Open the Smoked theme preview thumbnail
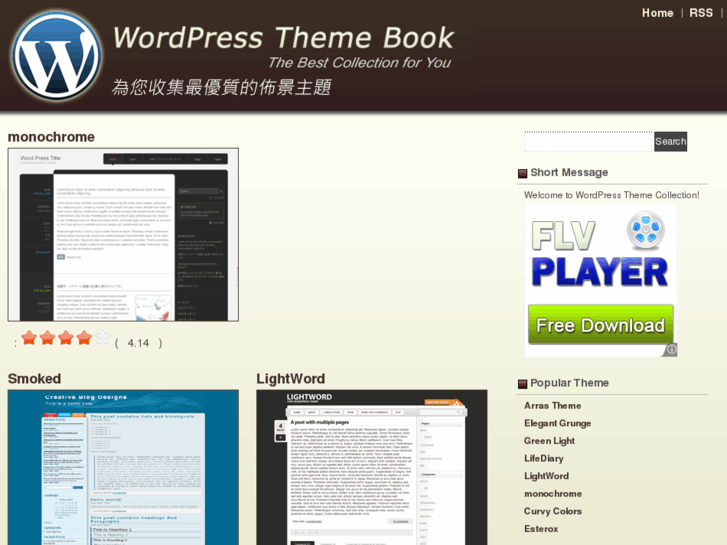727x545 pixels. [x=123, y=468]
